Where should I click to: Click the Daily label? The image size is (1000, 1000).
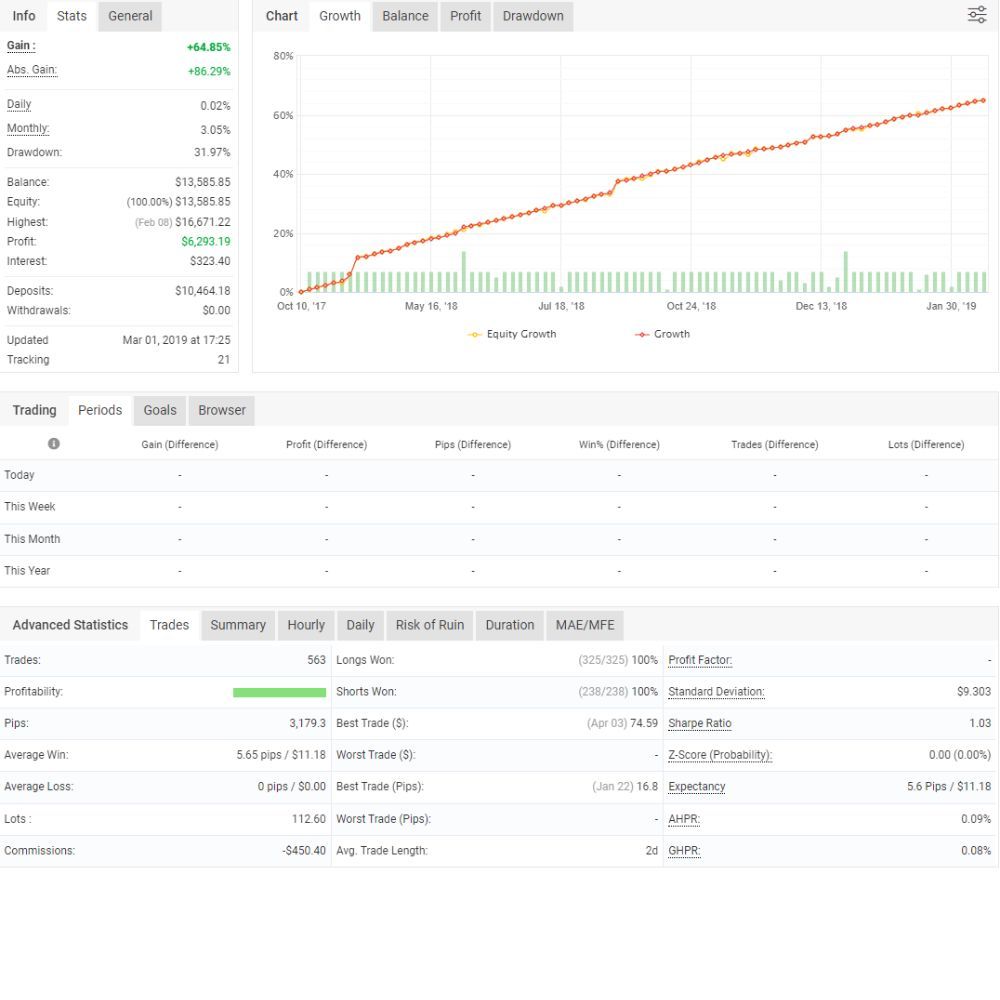pos(18,105)
